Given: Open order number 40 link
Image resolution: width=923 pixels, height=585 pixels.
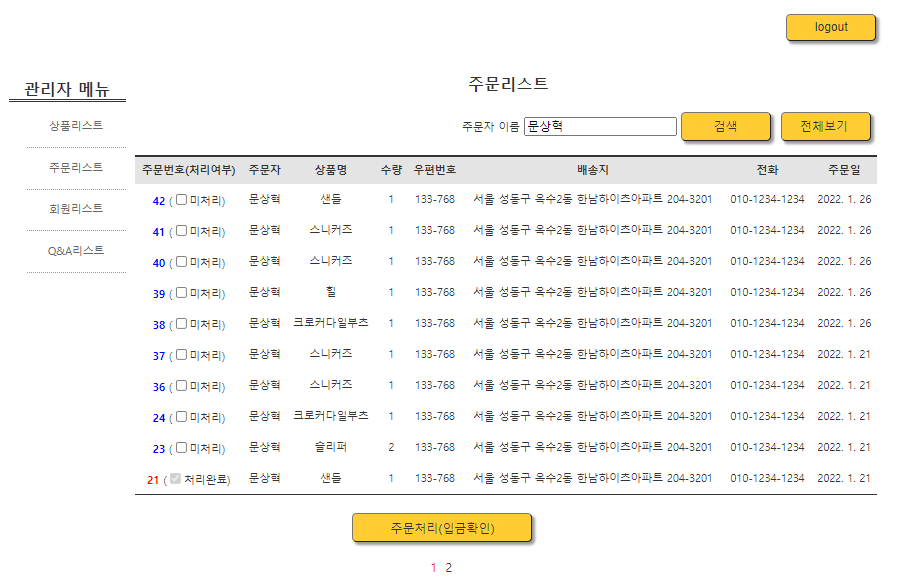Looking at the screenshot, I should tap(159, 263).
